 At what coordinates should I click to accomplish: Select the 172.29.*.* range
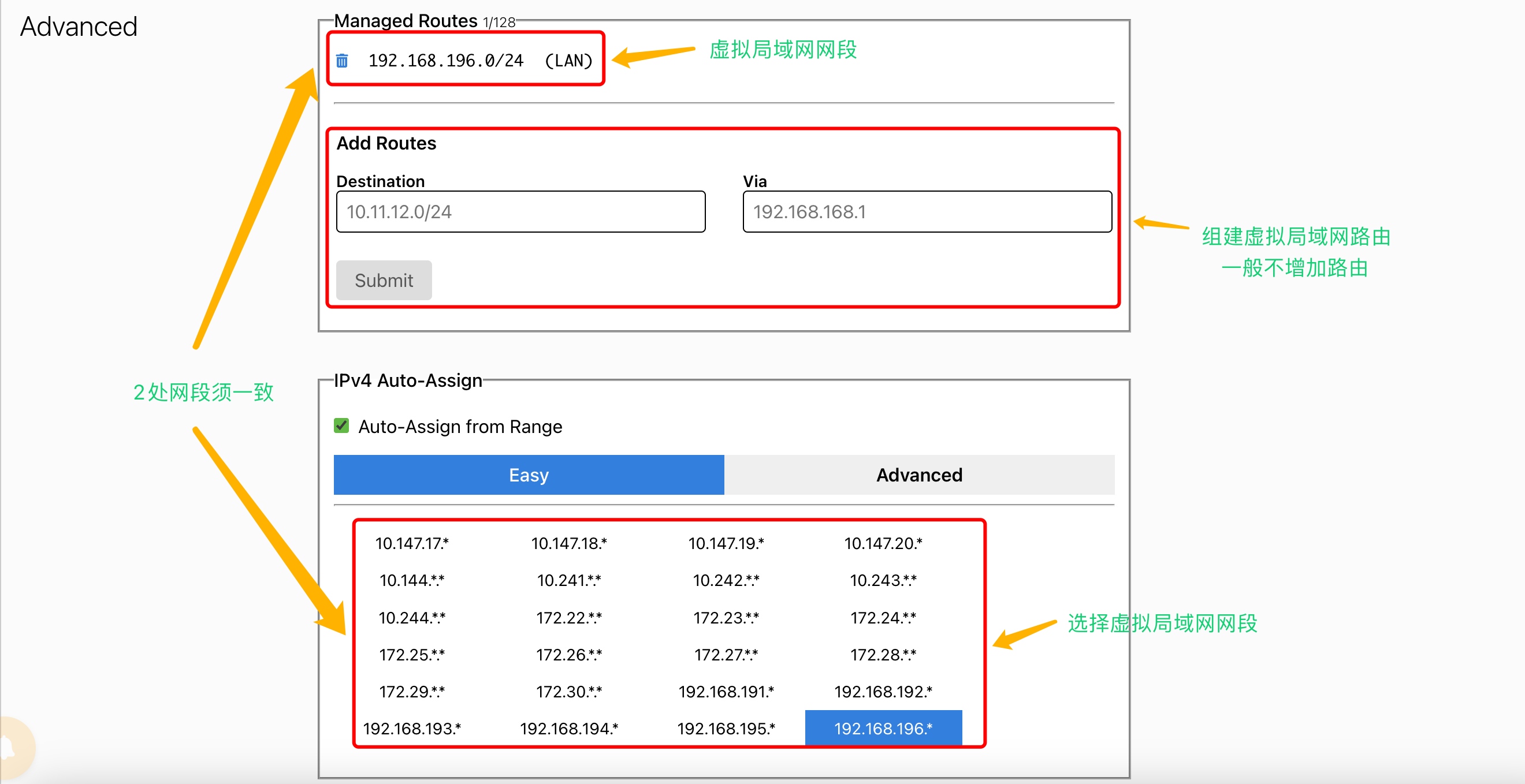coord(412,692)
